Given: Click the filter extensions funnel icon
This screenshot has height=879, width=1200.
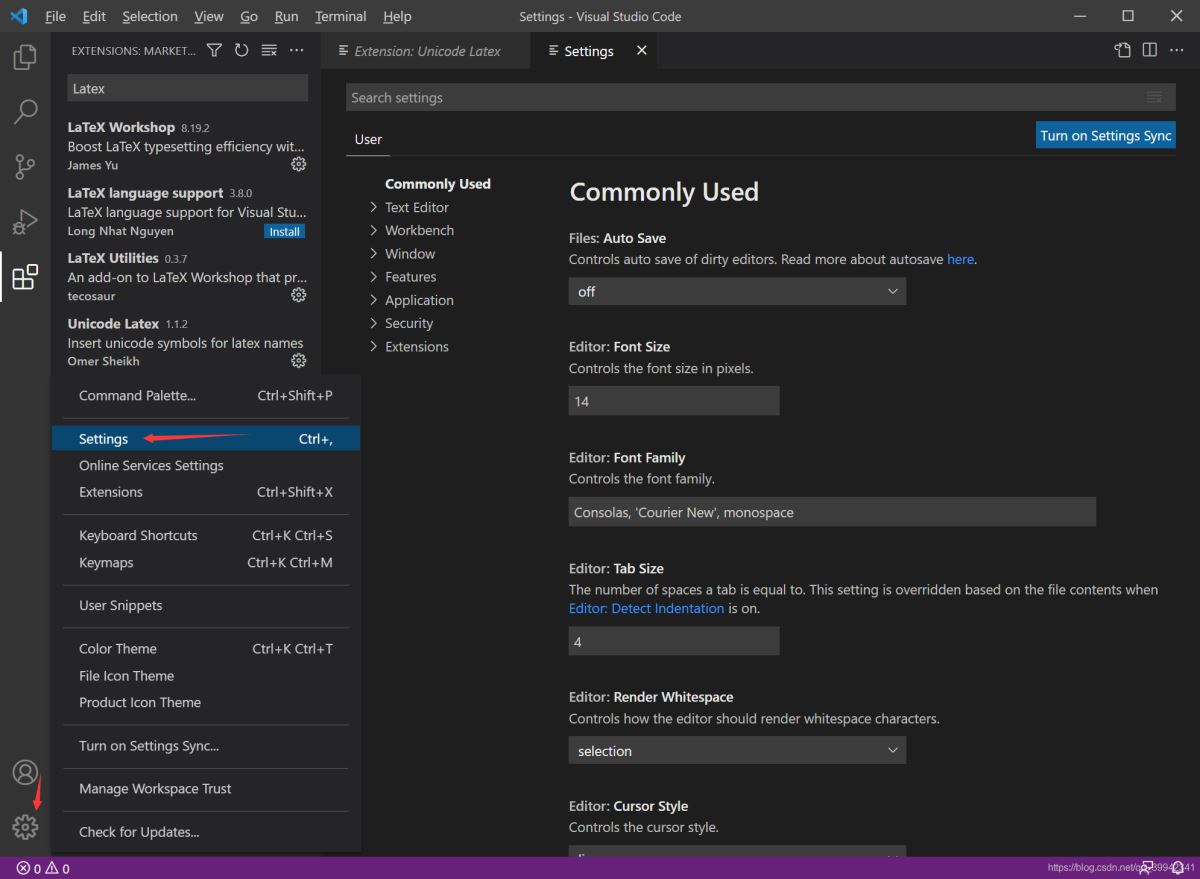Looking at the screenshot, I should click(214, 50).
